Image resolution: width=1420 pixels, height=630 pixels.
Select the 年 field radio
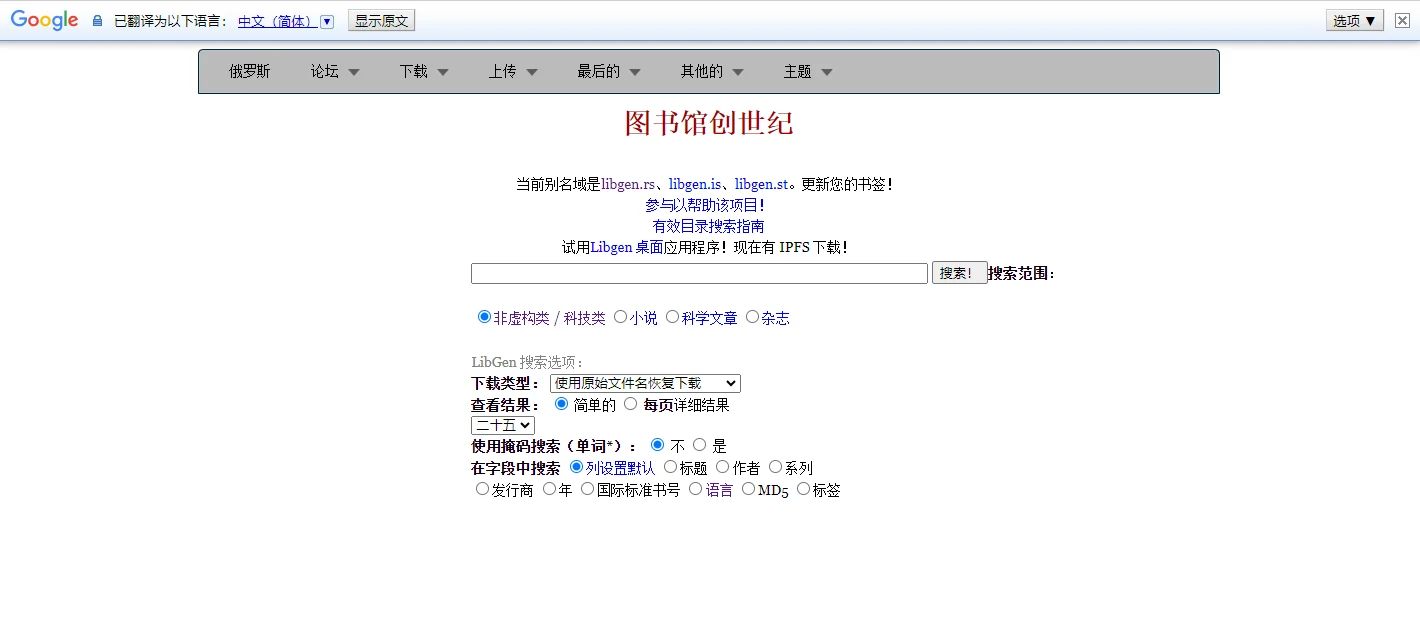click(549, 489)
